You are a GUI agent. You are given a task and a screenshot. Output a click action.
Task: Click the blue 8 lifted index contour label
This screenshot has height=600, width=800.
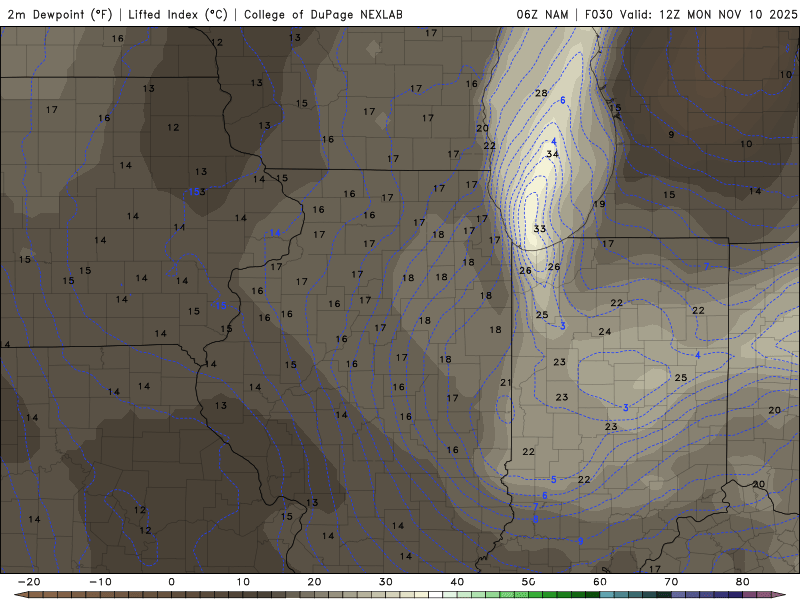click(x=536, y=519)
